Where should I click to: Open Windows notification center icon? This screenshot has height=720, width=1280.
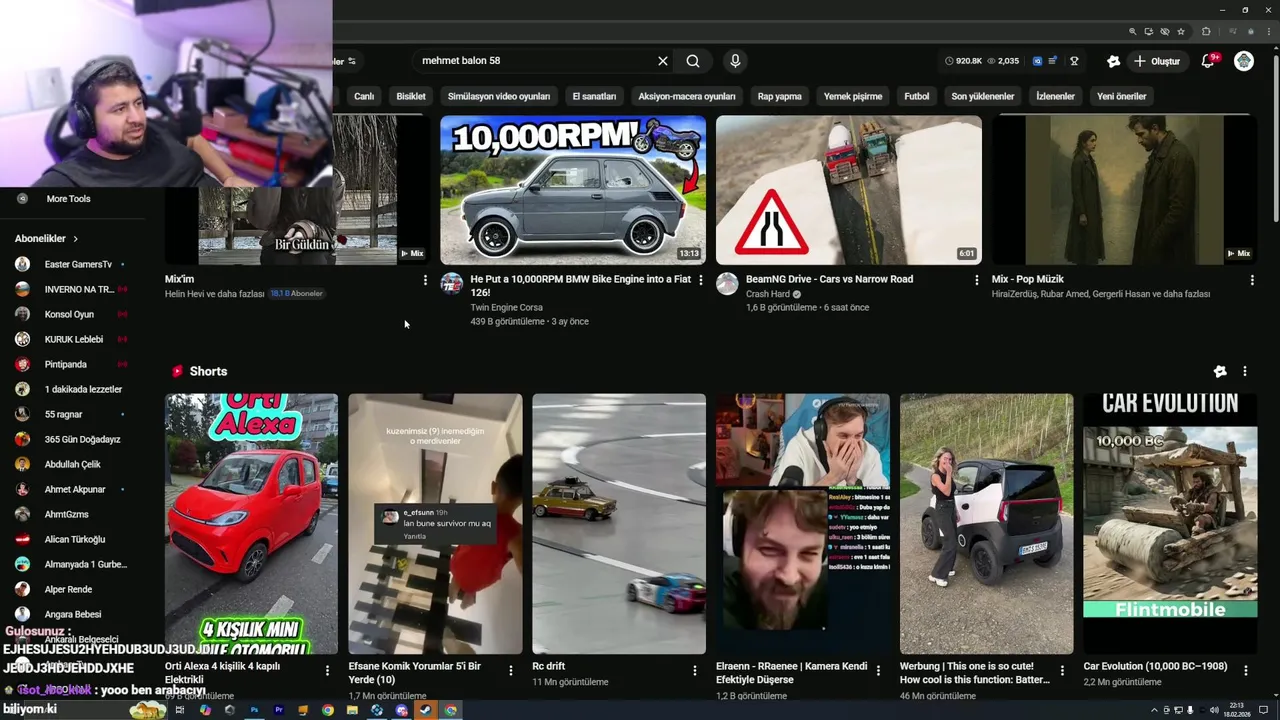point(1264,710)
